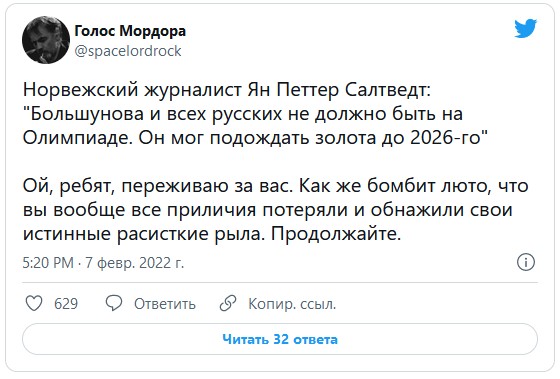Screen dimensions: 560x379
Task: Click the line with приличия потеряли
Action: (x=268, y=210)
